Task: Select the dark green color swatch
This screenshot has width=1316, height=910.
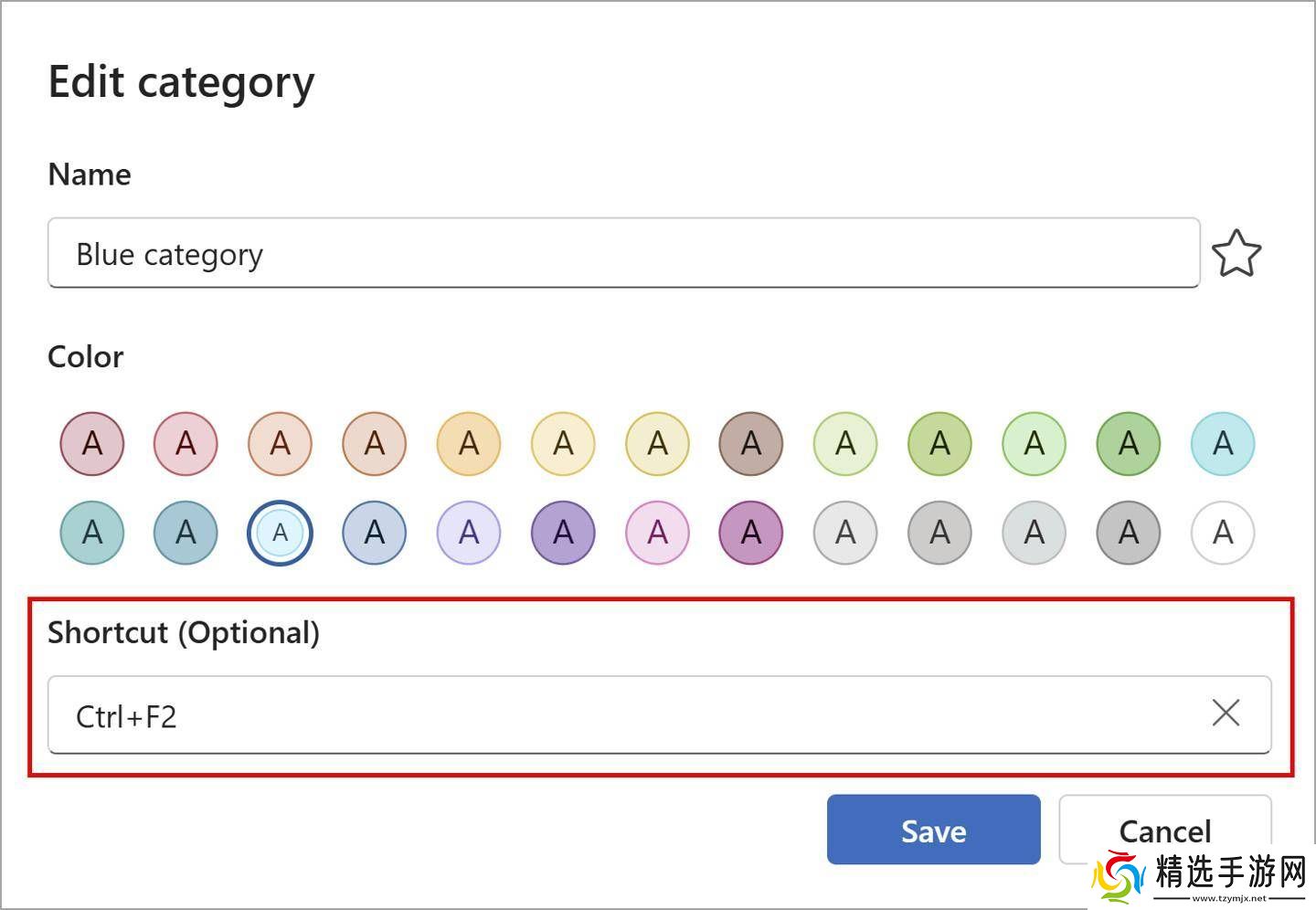Action: pyautogui.click(x=1129, y=444)
